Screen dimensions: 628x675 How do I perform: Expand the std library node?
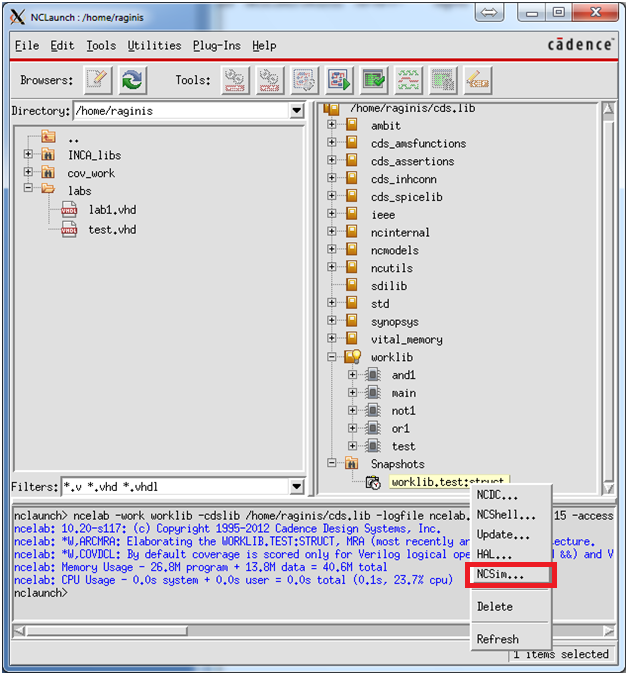pos(331,303)
